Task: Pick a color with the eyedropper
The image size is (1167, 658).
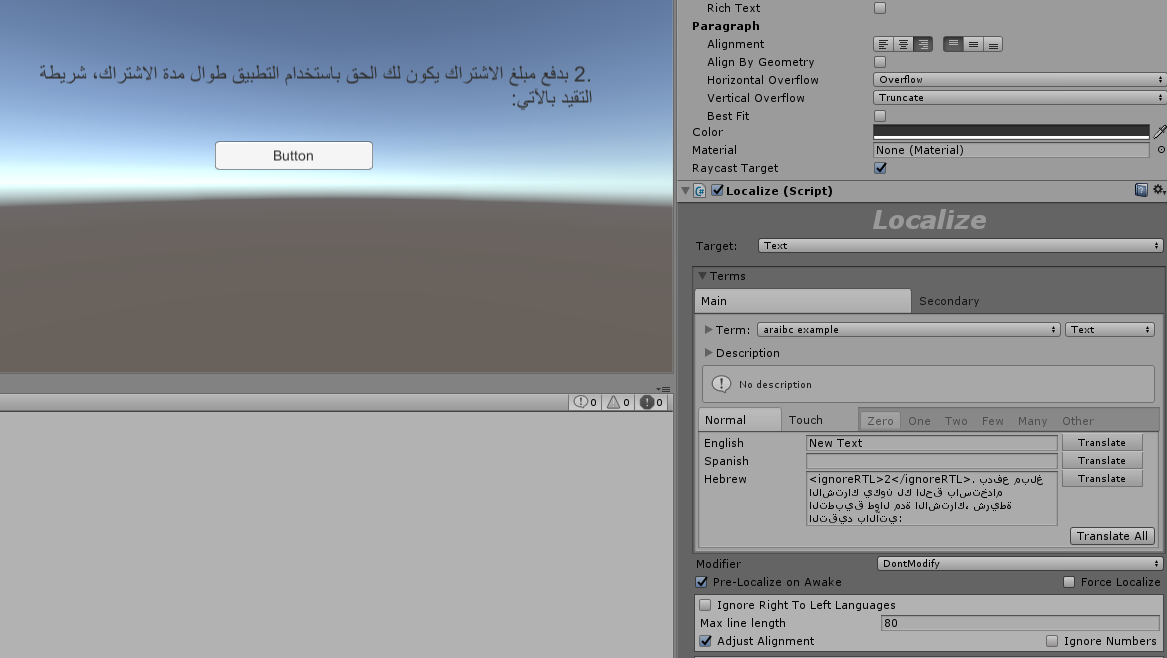Action: tap(1160, 132)
